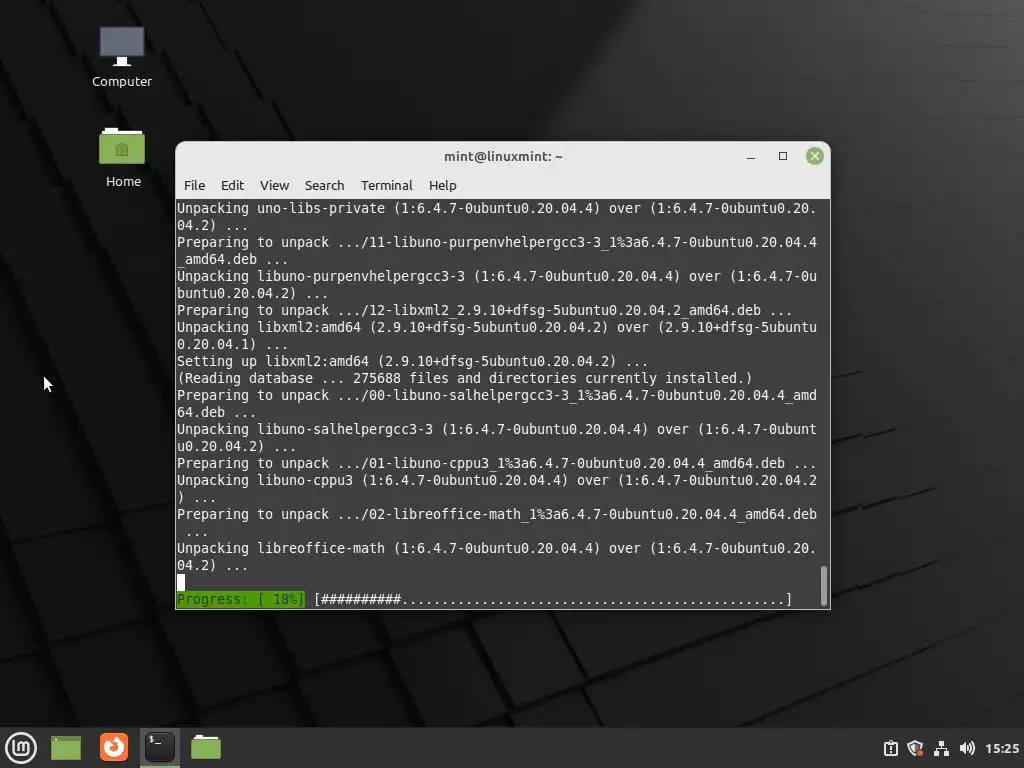Click the '01-libuno-cppu3' preparing line
The height and width of the screenshot is (768, 1024).
click(496, 463)
